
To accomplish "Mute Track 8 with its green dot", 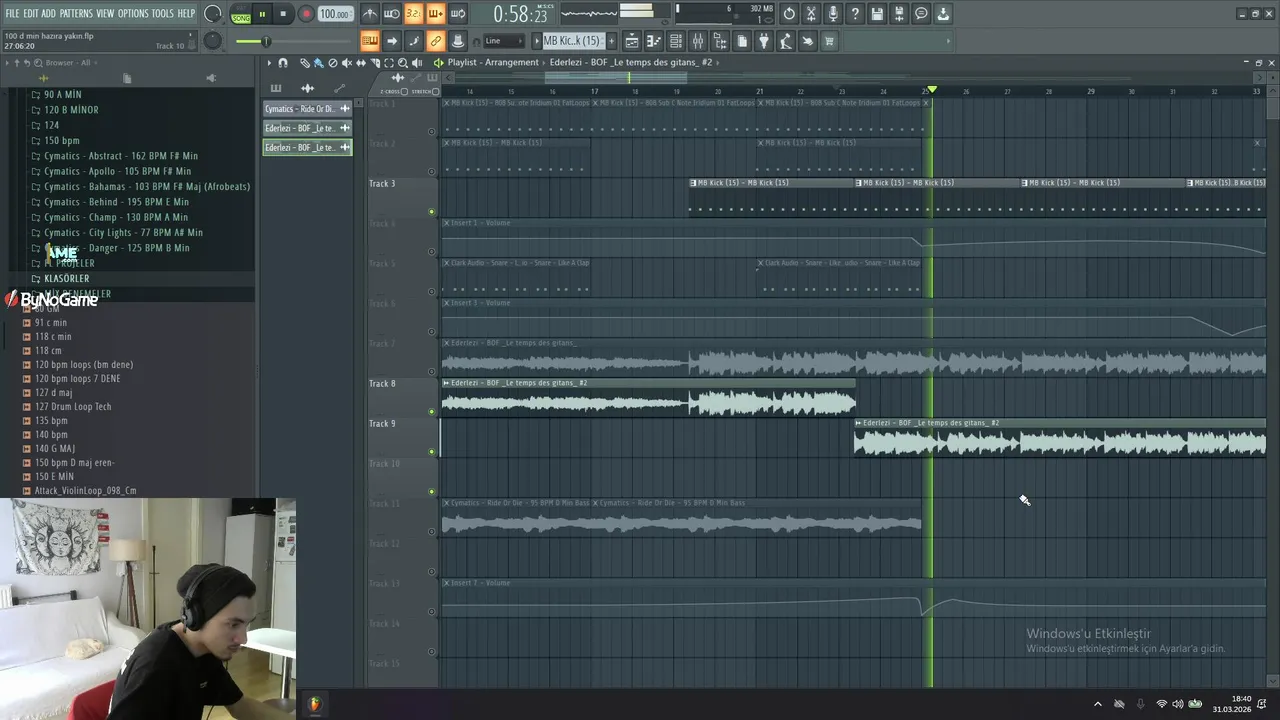I will (x=432, y=411).
